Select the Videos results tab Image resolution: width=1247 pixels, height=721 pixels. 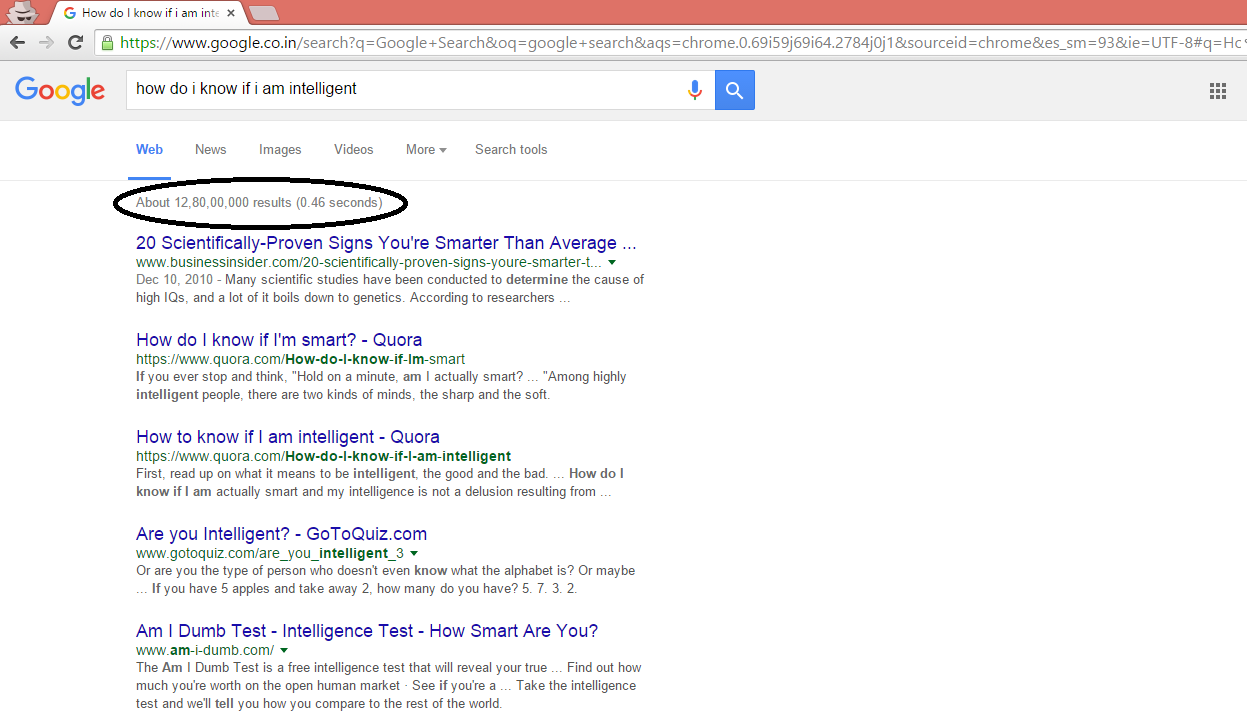click(x=353, y=150)
